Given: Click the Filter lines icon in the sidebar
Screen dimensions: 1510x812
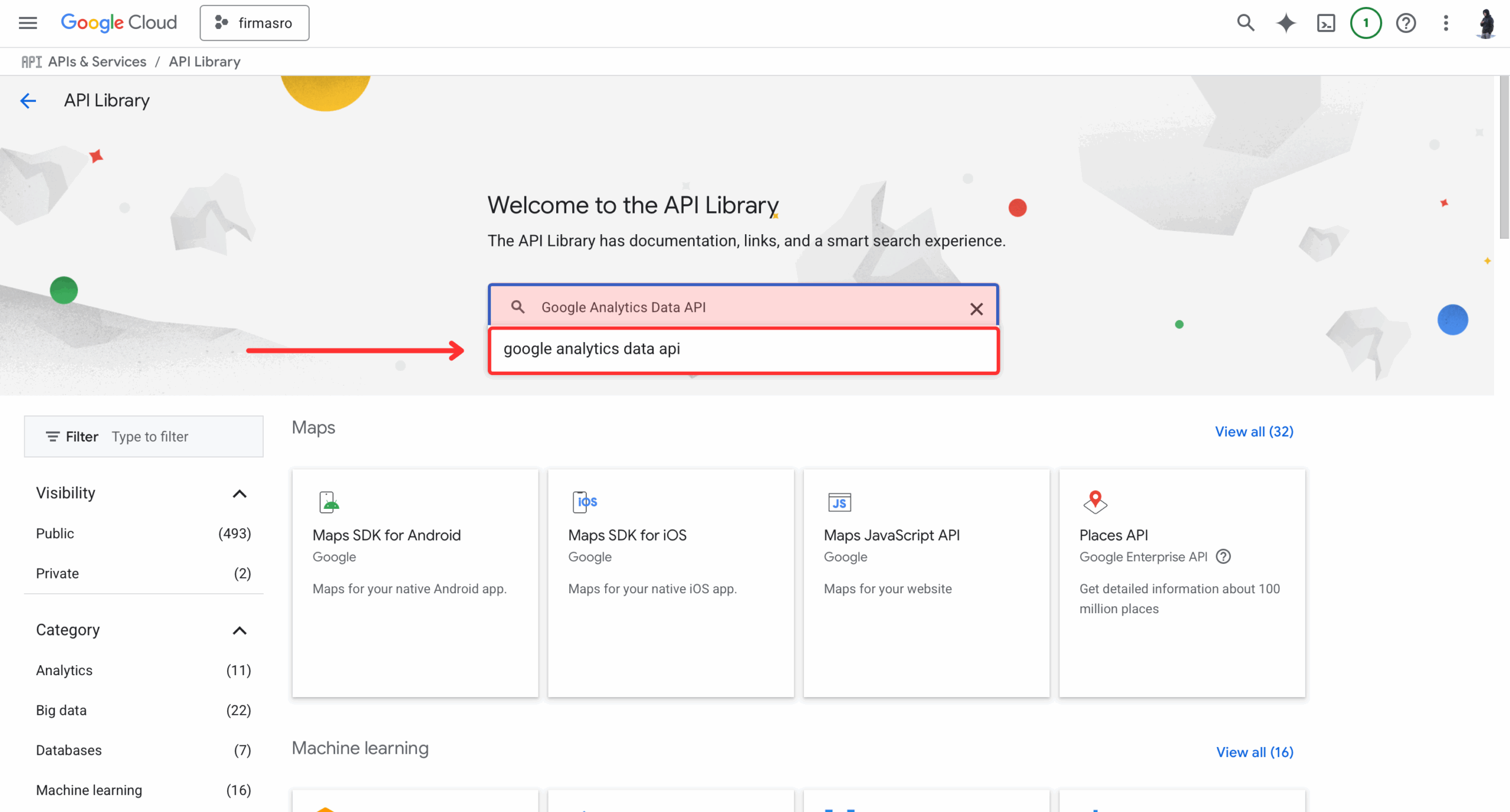Looking at the screenshot, I should [x=52, y=437].
